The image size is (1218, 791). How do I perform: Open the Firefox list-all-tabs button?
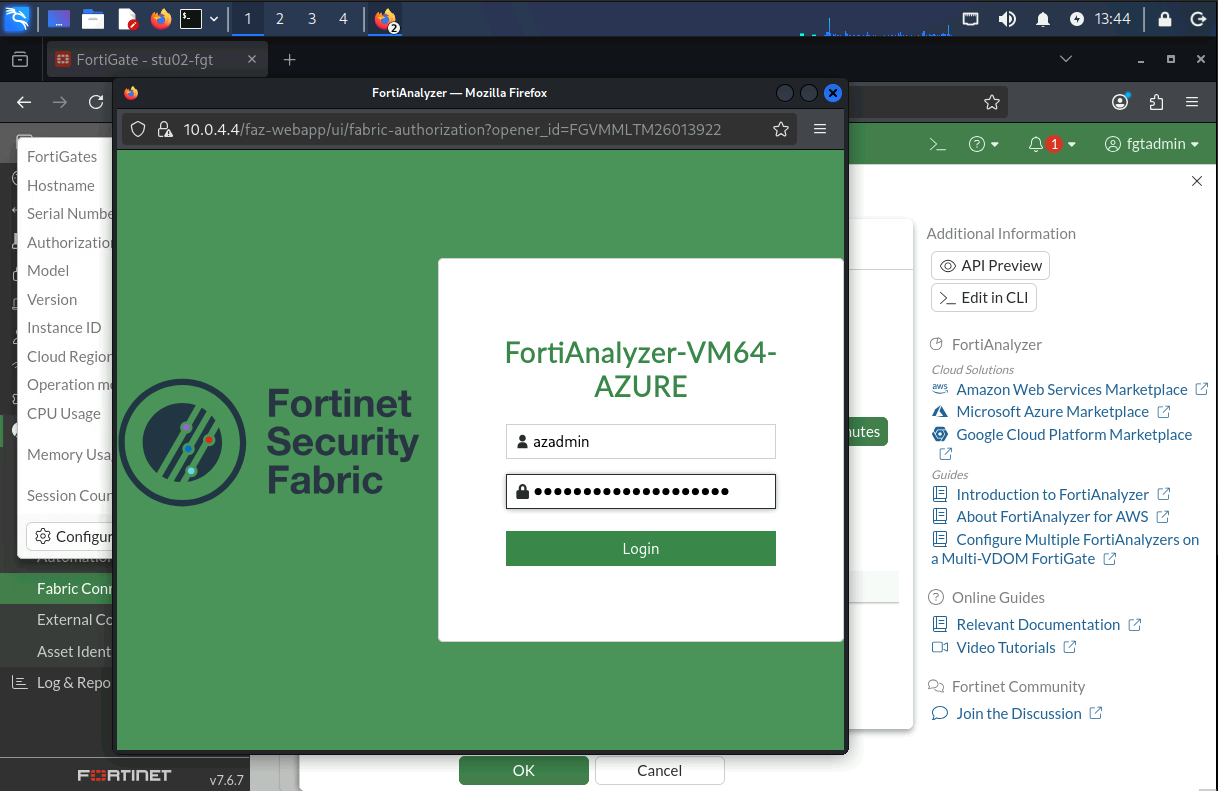[x=1067, y=60]
